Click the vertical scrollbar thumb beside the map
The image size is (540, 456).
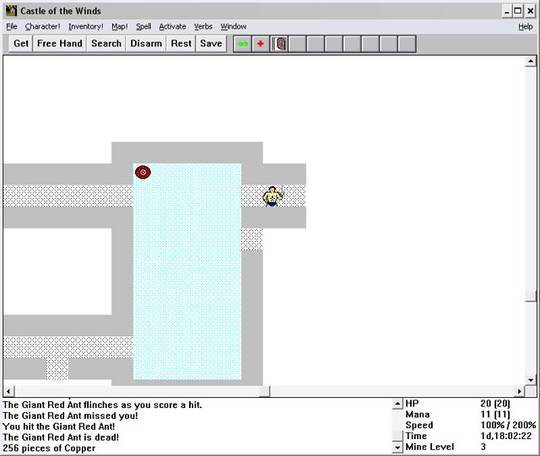(x=531, y=296)
